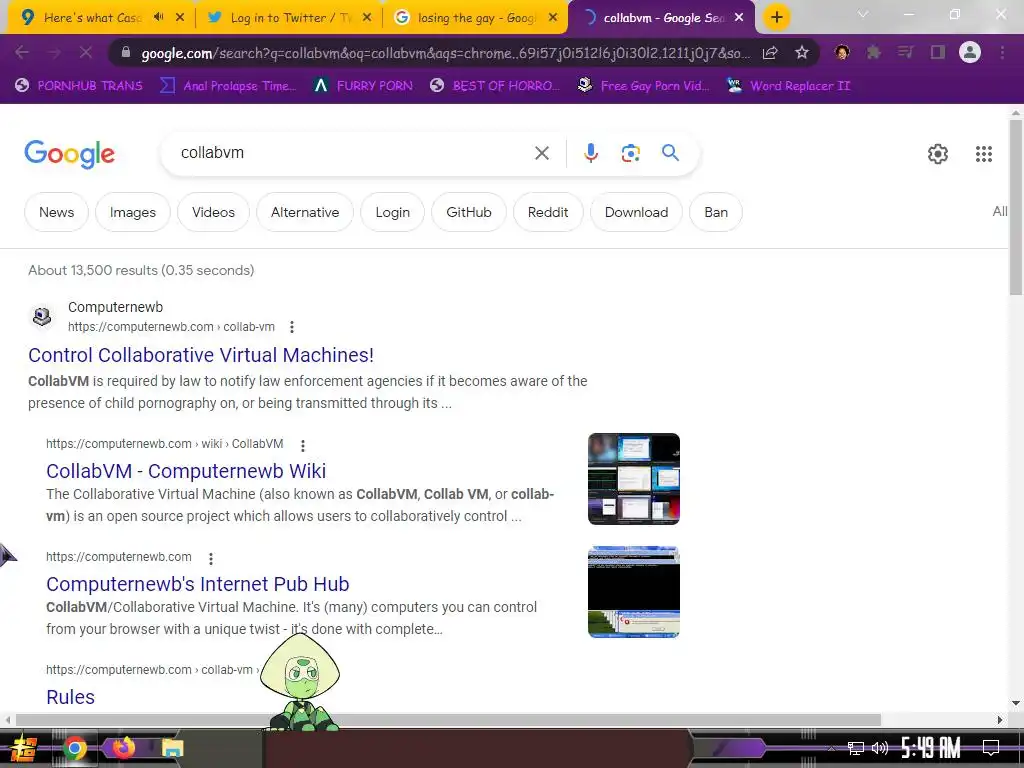Share this page from the address bar
1024x768 pixels.
770,53
